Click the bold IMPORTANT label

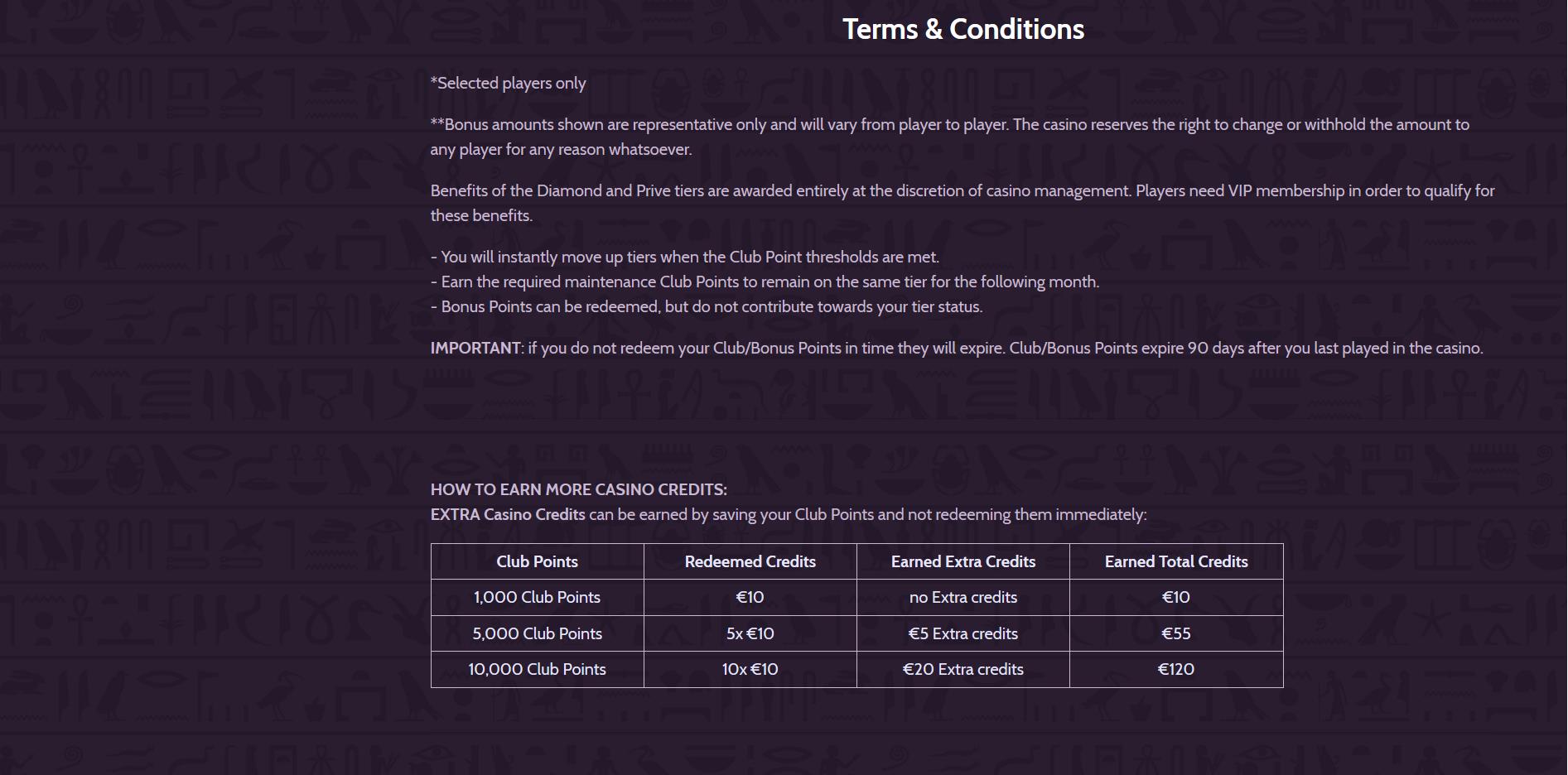[x=475, y=348]
